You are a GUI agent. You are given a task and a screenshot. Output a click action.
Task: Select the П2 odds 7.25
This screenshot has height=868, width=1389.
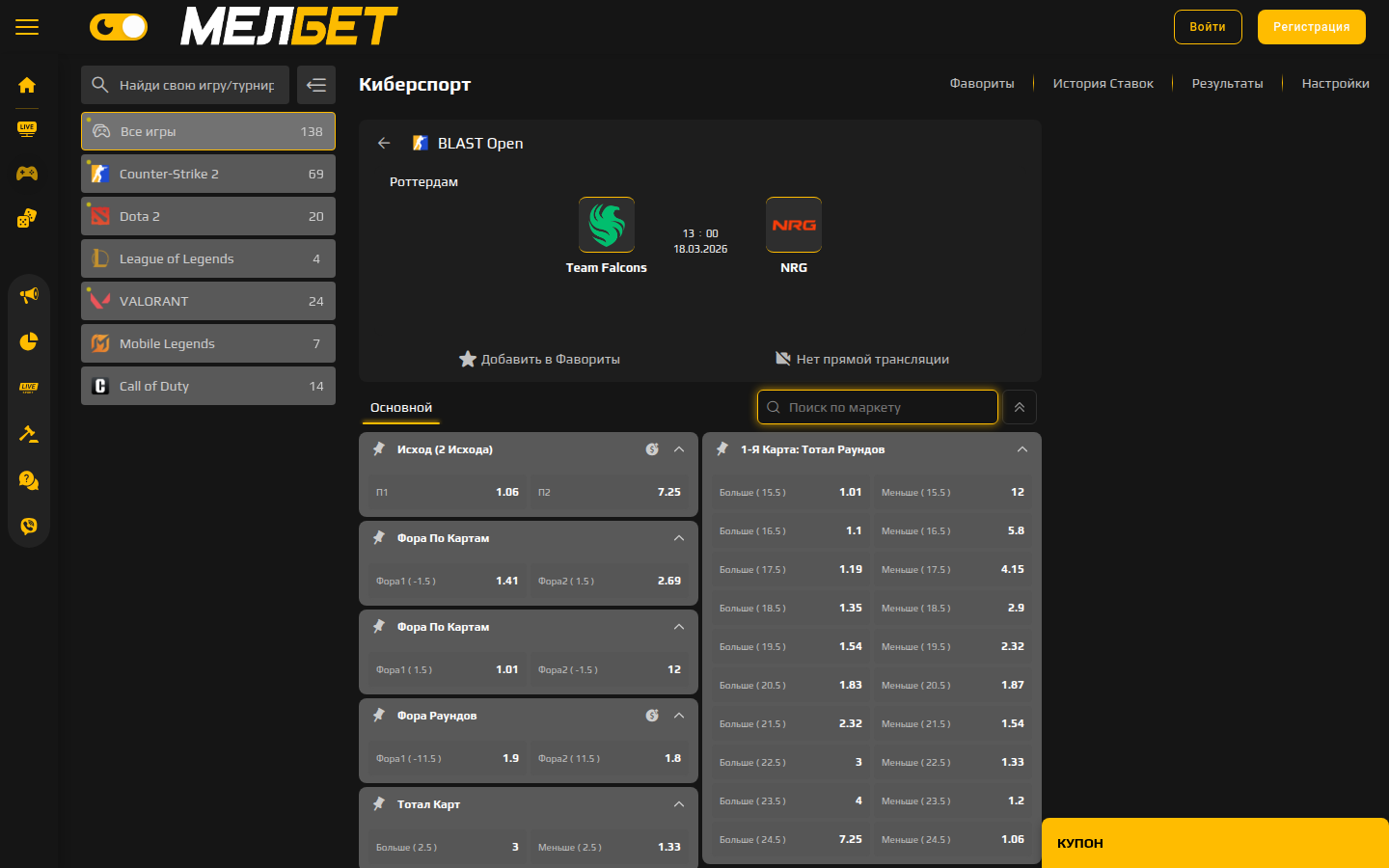pyautogui.click(x=612, y=492)
